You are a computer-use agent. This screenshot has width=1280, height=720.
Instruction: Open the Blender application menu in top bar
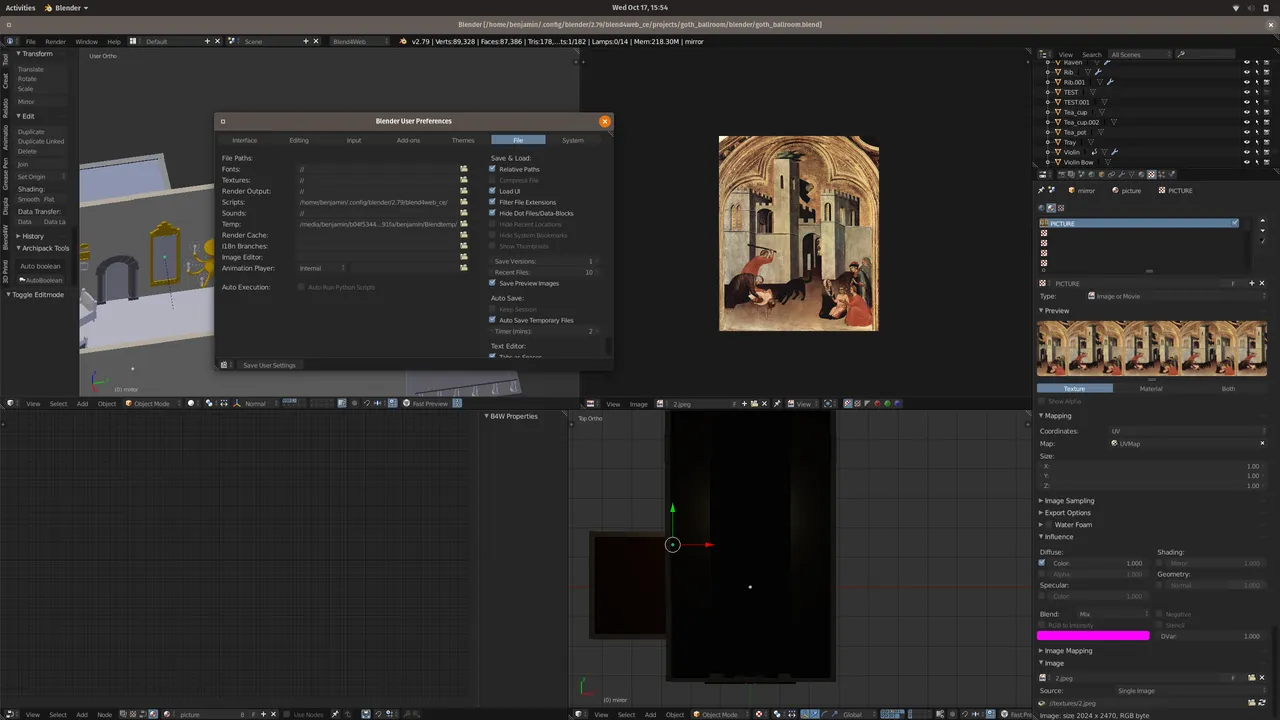click(67, 7)
